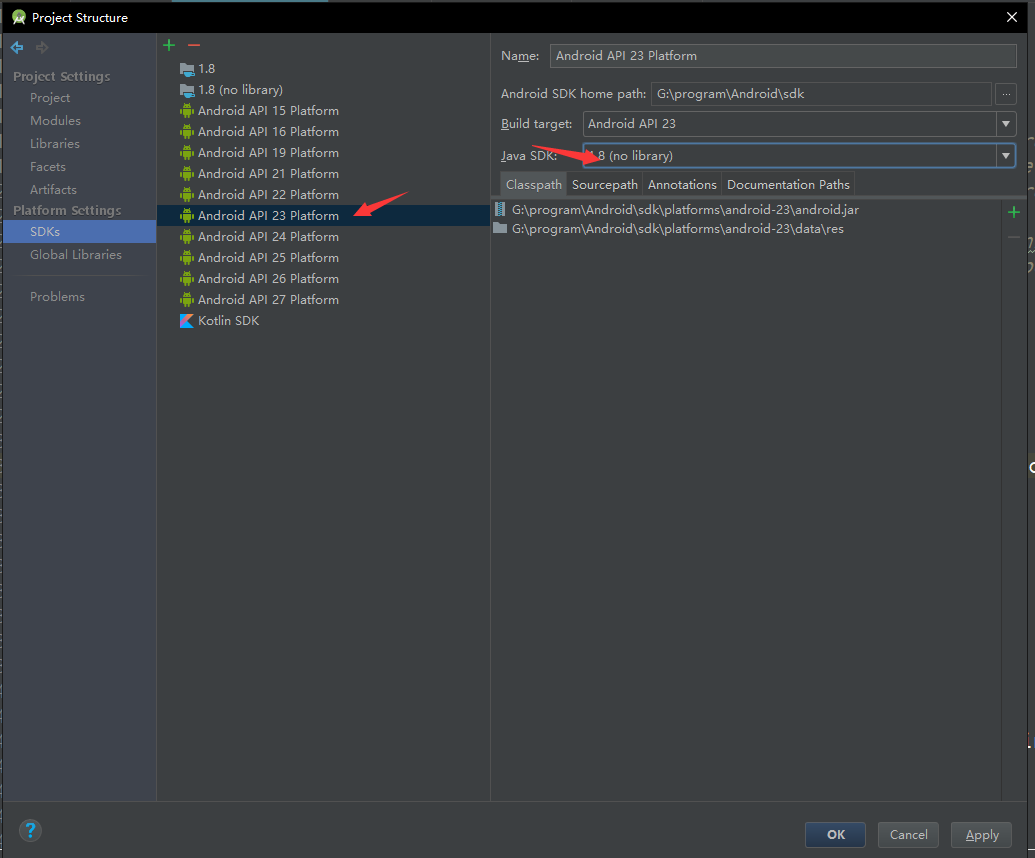Select Android API 25 Platform
The height and width of the screenshot is (858, 1035).
click(x=323, y=257)
